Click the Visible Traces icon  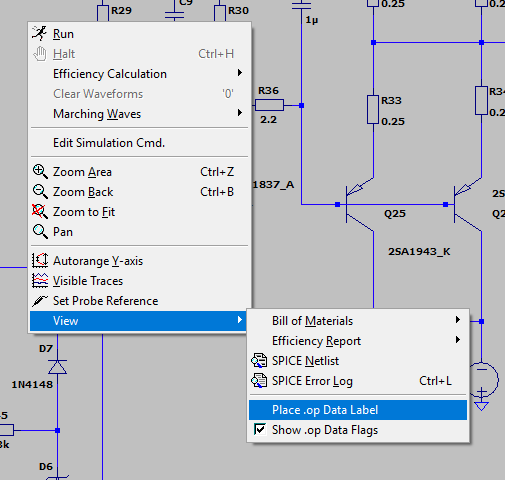pos(40,280)
